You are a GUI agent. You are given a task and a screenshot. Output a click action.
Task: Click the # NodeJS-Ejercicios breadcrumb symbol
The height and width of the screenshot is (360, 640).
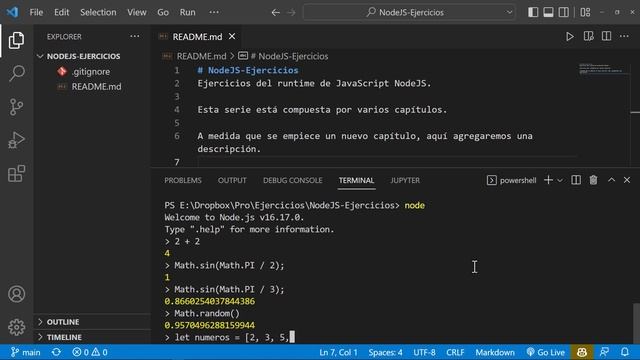click(x=289, y=56)
